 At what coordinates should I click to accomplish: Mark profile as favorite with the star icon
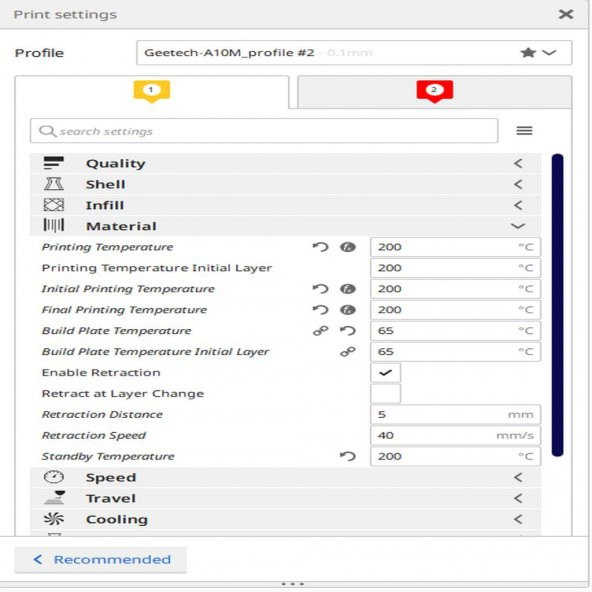coord(528,52)
